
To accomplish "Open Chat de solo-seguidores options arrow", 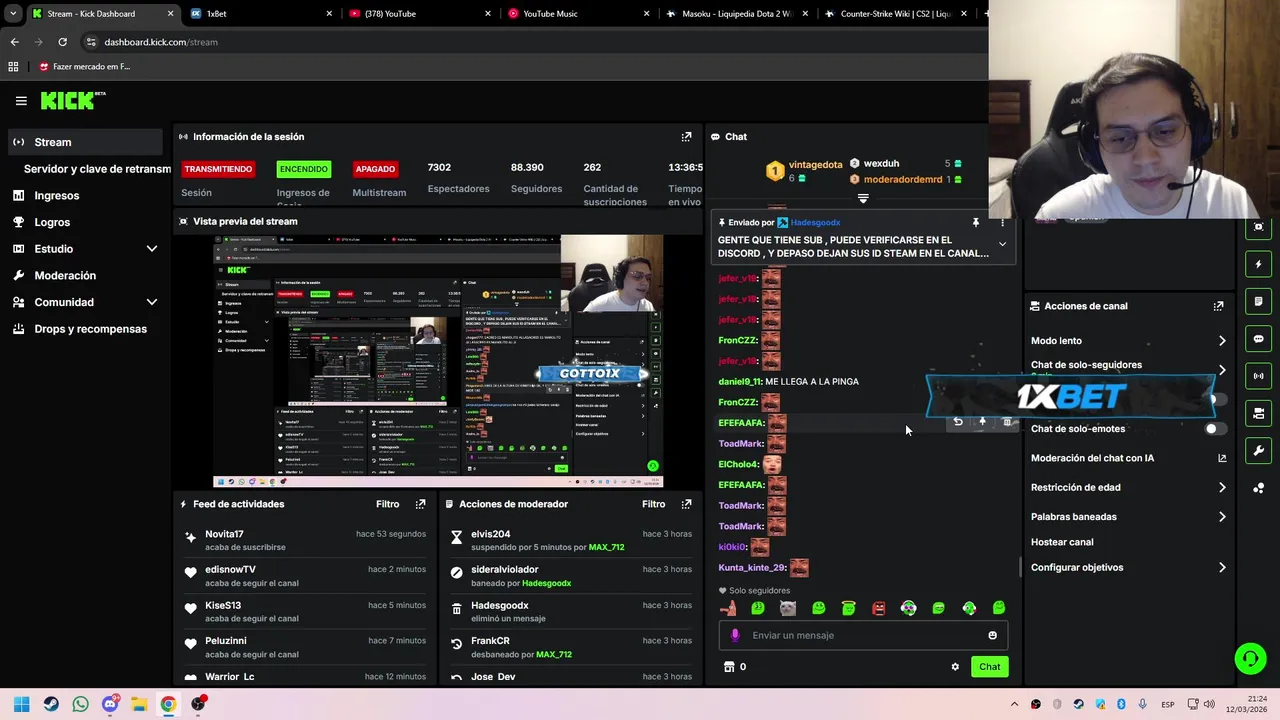I will (1221, 369).
